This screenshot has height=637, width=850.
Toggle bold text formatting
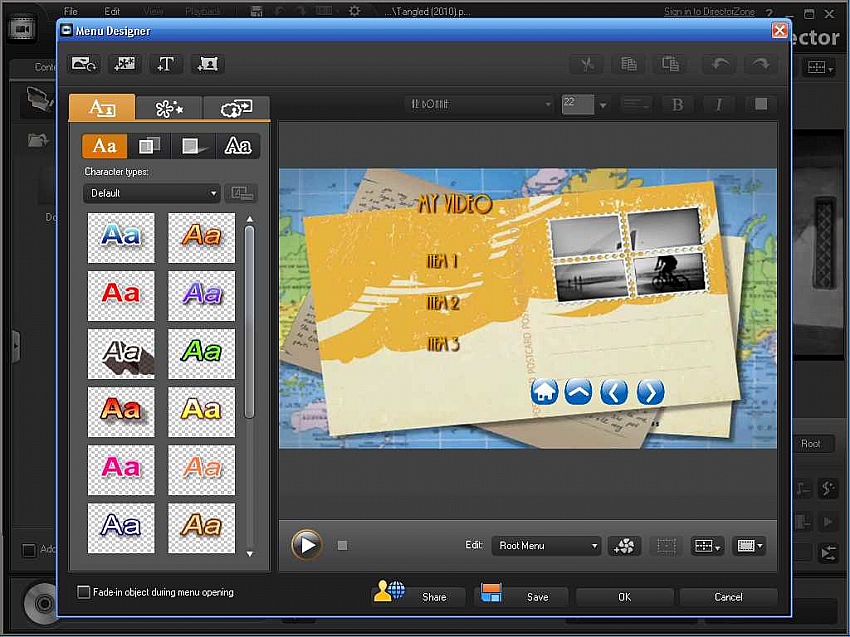677,105
